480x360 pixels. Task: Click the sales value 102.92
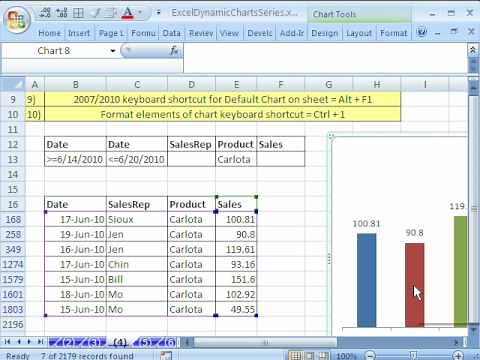point(236,294)
